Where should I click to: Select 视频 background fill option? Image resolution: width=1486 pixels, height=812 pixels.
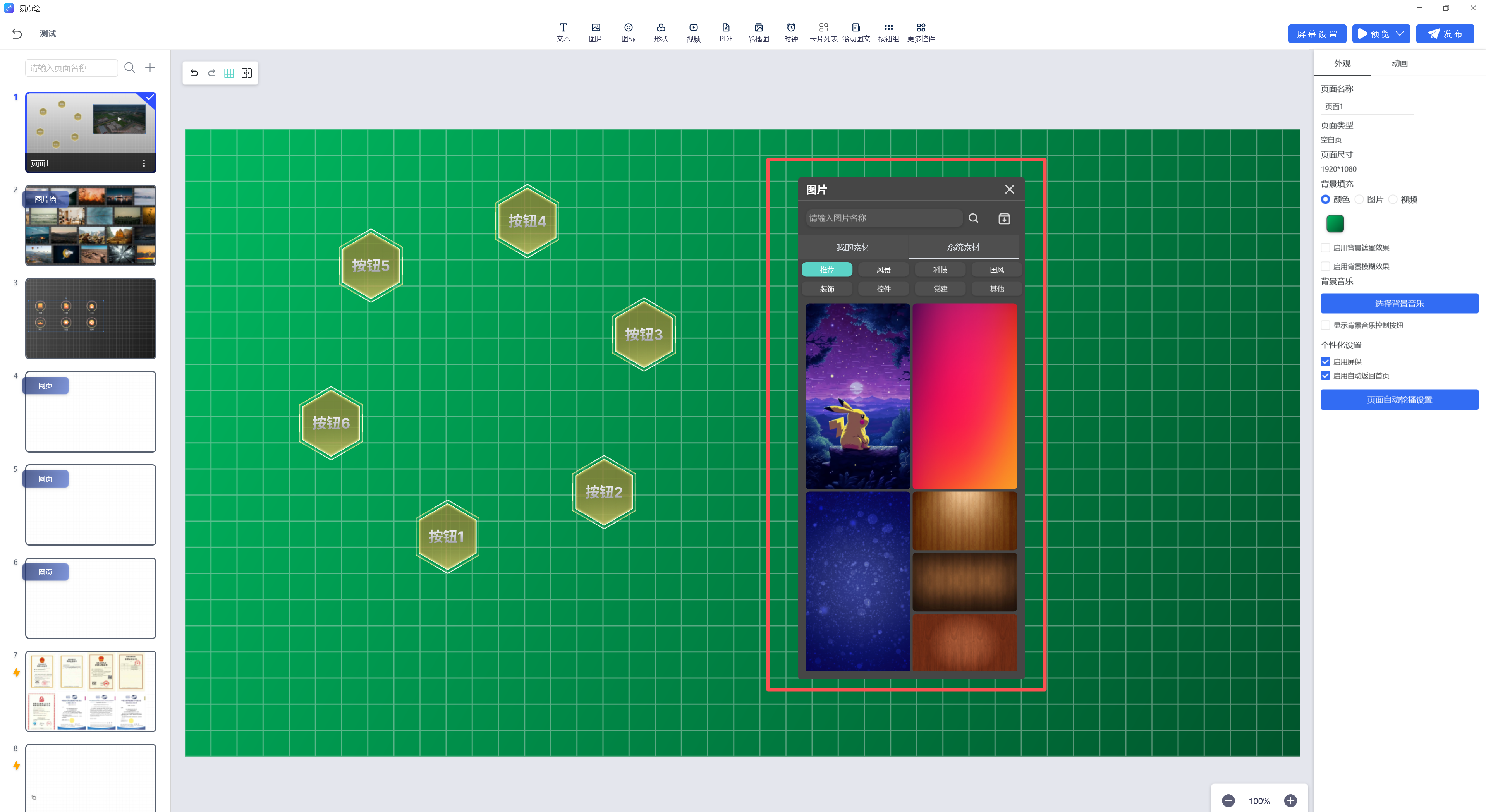pyautogui.click(x=1393, y=199)
